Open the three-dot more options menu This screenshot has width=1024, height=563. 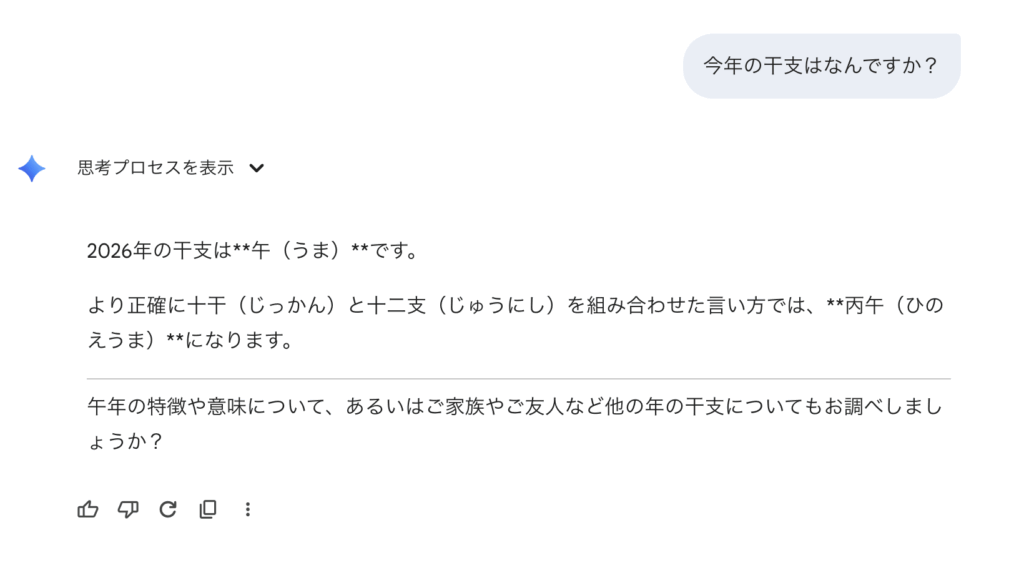(x=247, y=509)
